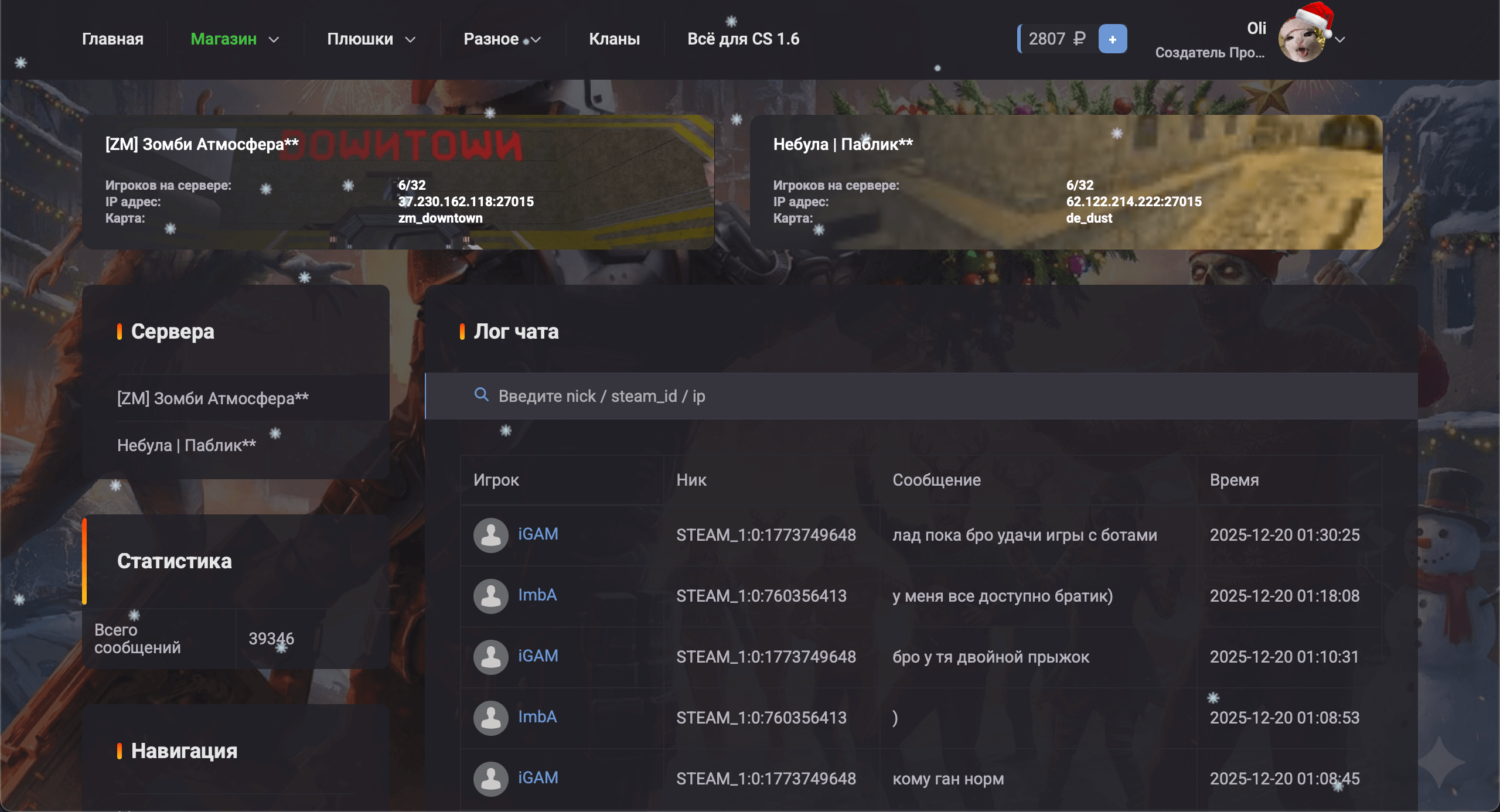
Task: Click iGAM's avatar icon in first row
Action: (490, 535)
